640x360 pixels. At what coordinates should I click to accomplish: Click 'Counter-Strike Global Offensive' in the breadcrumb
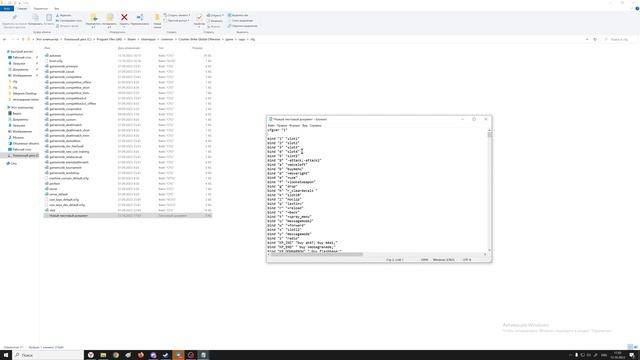[199, 39]
